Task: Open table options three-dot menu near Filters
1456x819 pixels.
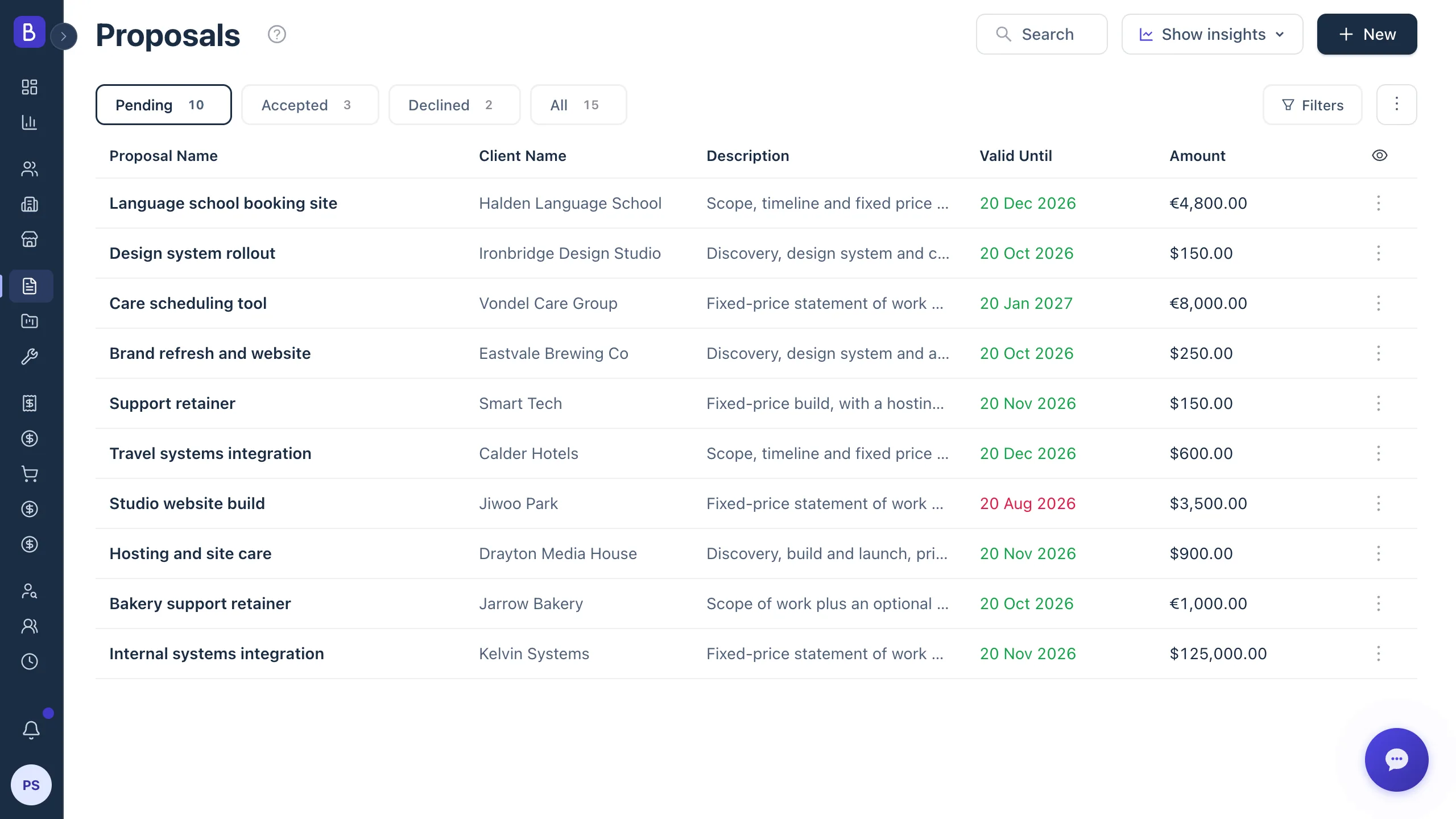Action: pyautogui.click(x=1396, y=105)
